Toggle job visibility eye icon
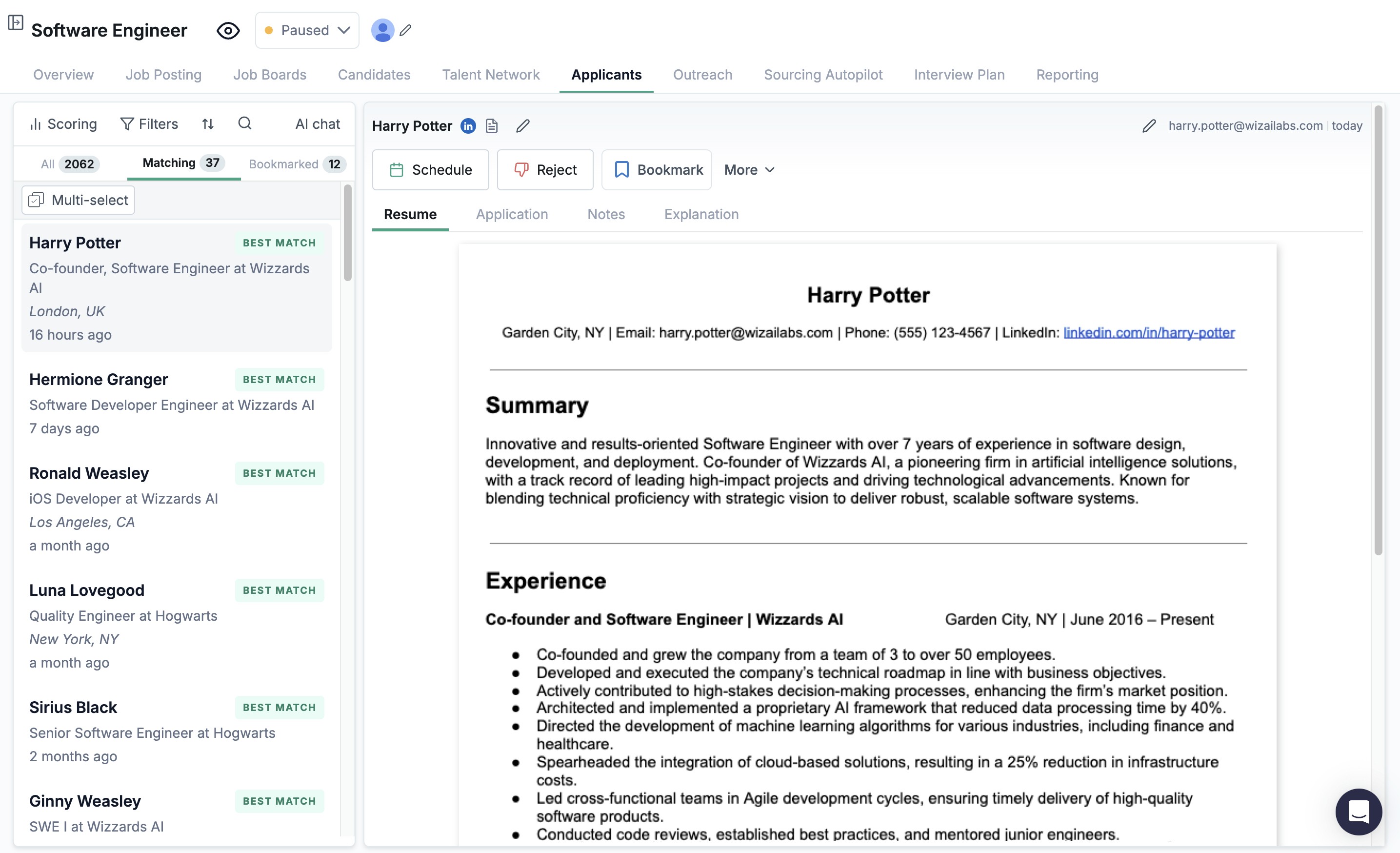The height and width of the screenshot is (853, 1400). pos(228,30)
